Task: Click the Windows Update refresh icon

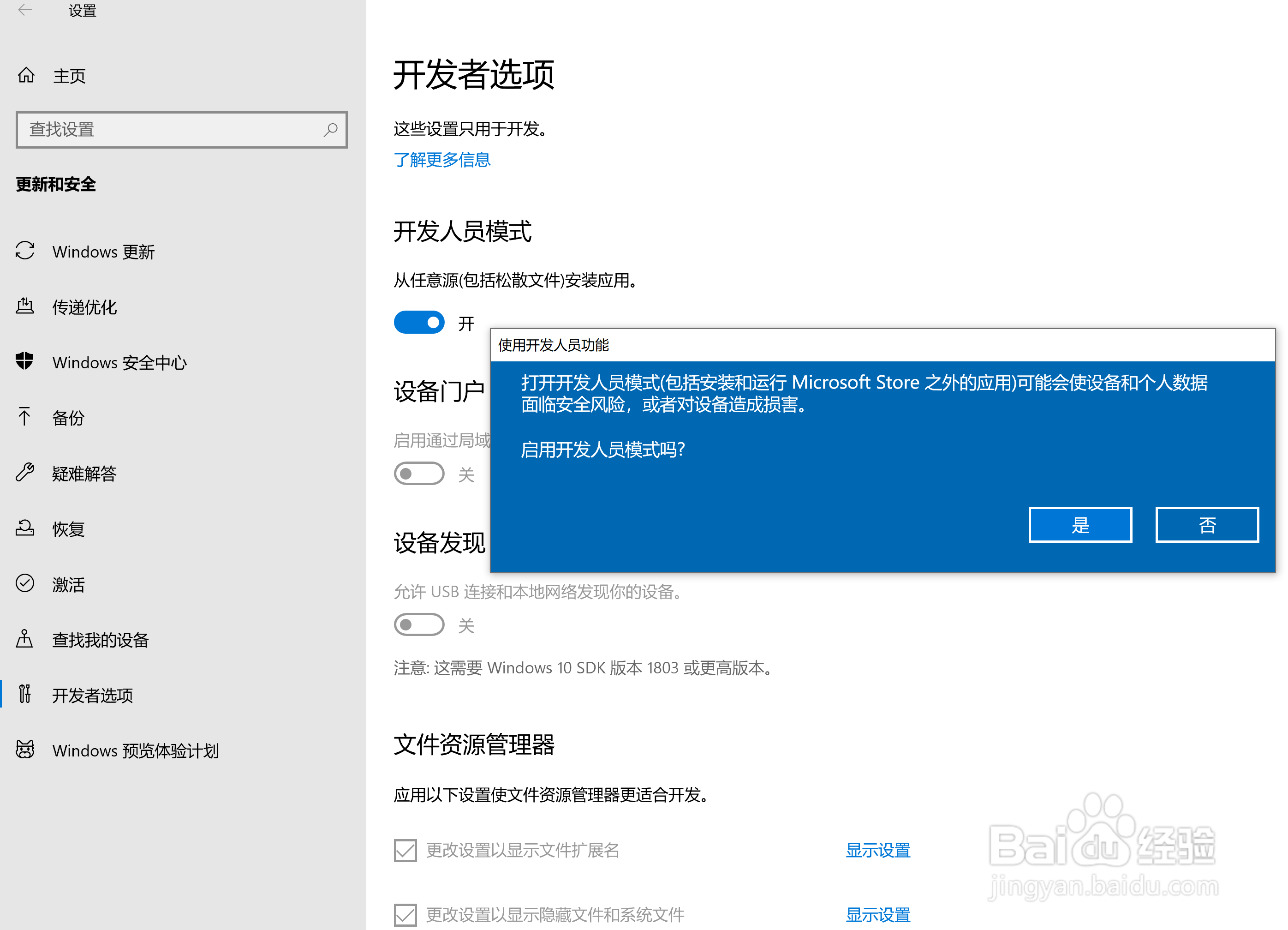Action: [25, 251]
